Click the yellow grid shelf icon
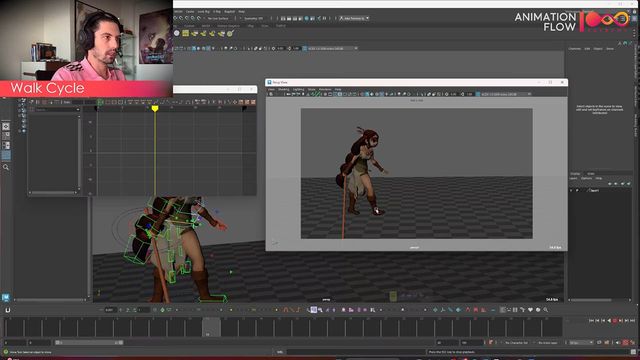The width and height of the screenshot is (640, 360). tap(186, 33)
